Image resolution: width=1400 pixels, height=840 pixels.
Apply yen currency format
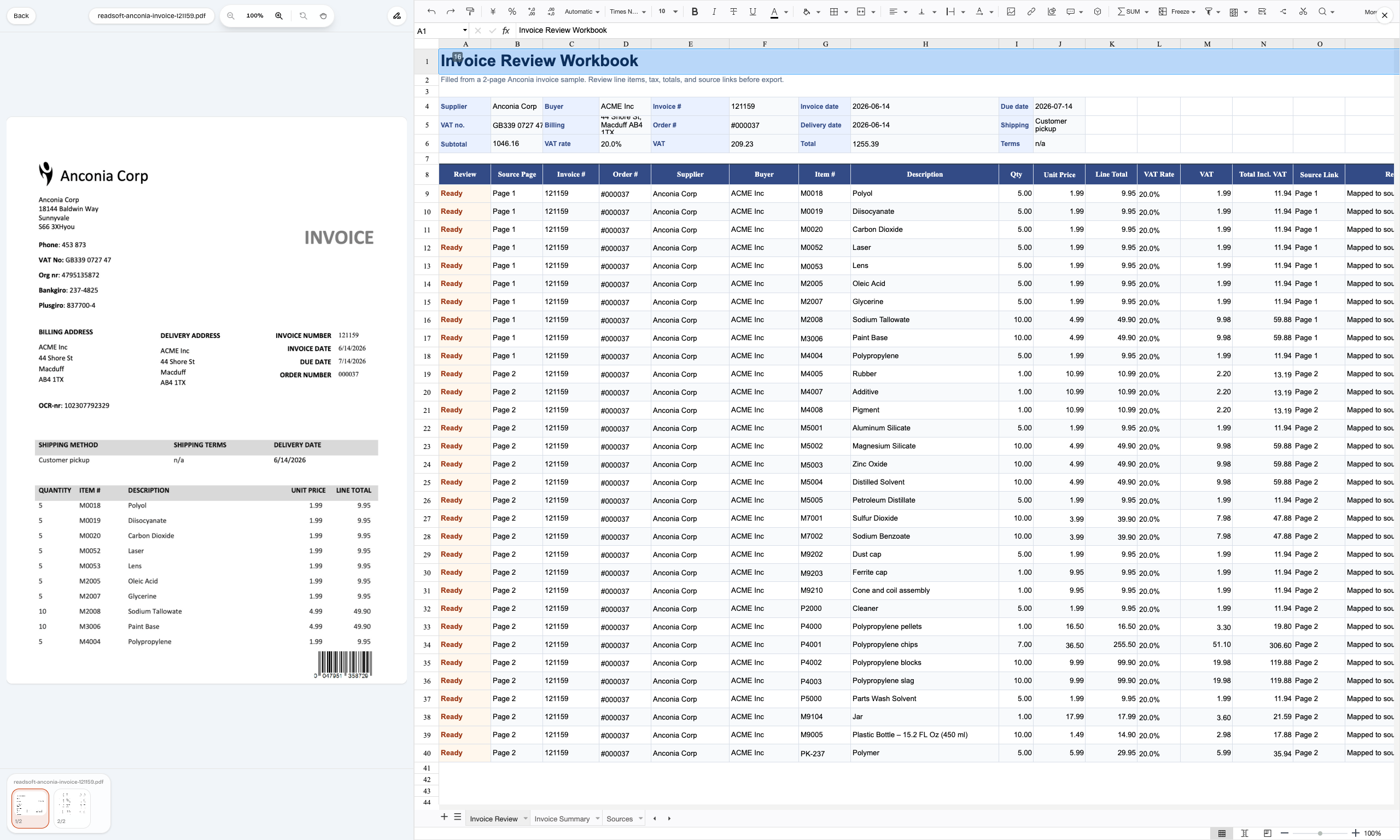[x=493, y=11]
